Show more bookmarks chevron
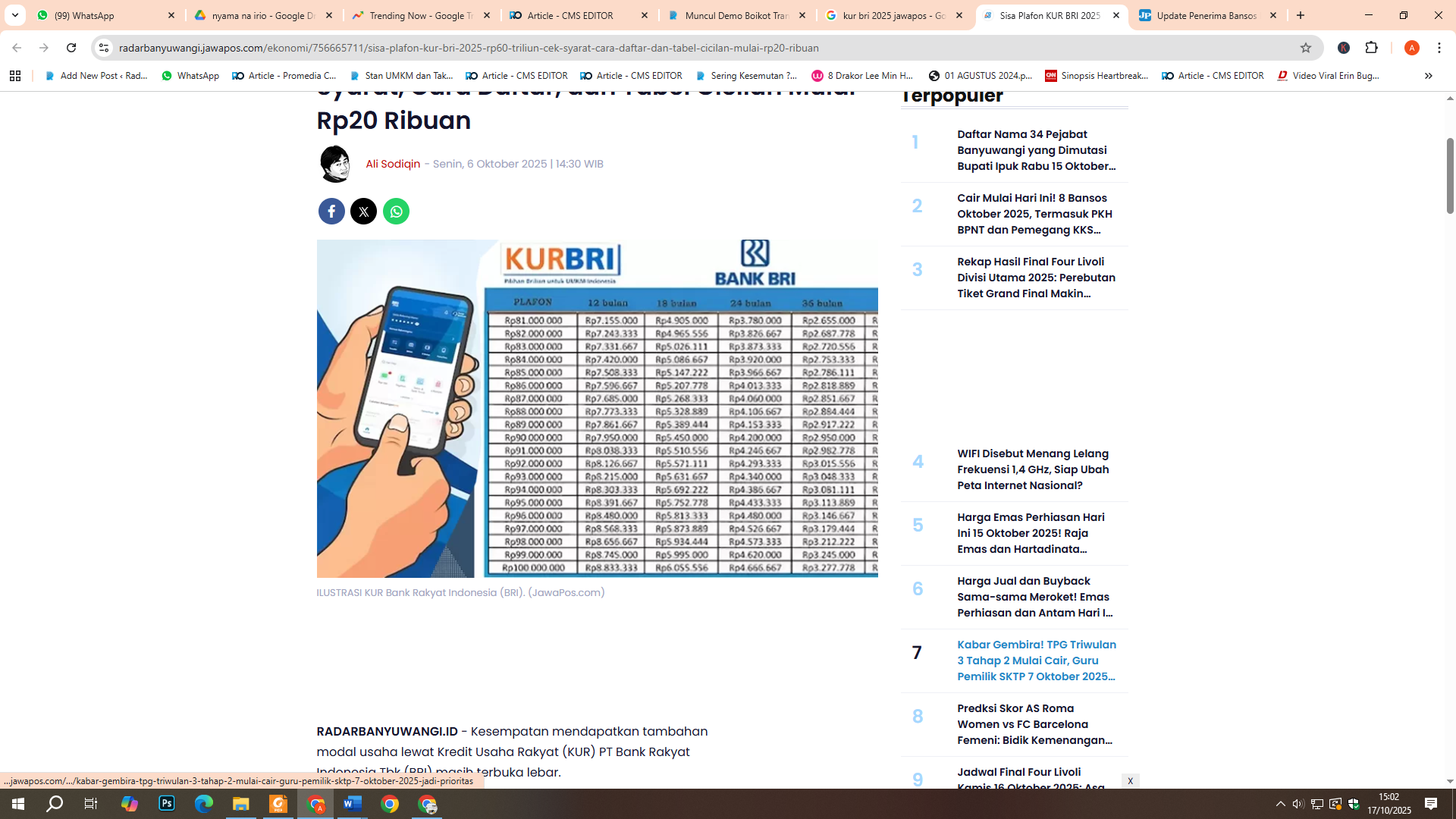 point(1429,76)
